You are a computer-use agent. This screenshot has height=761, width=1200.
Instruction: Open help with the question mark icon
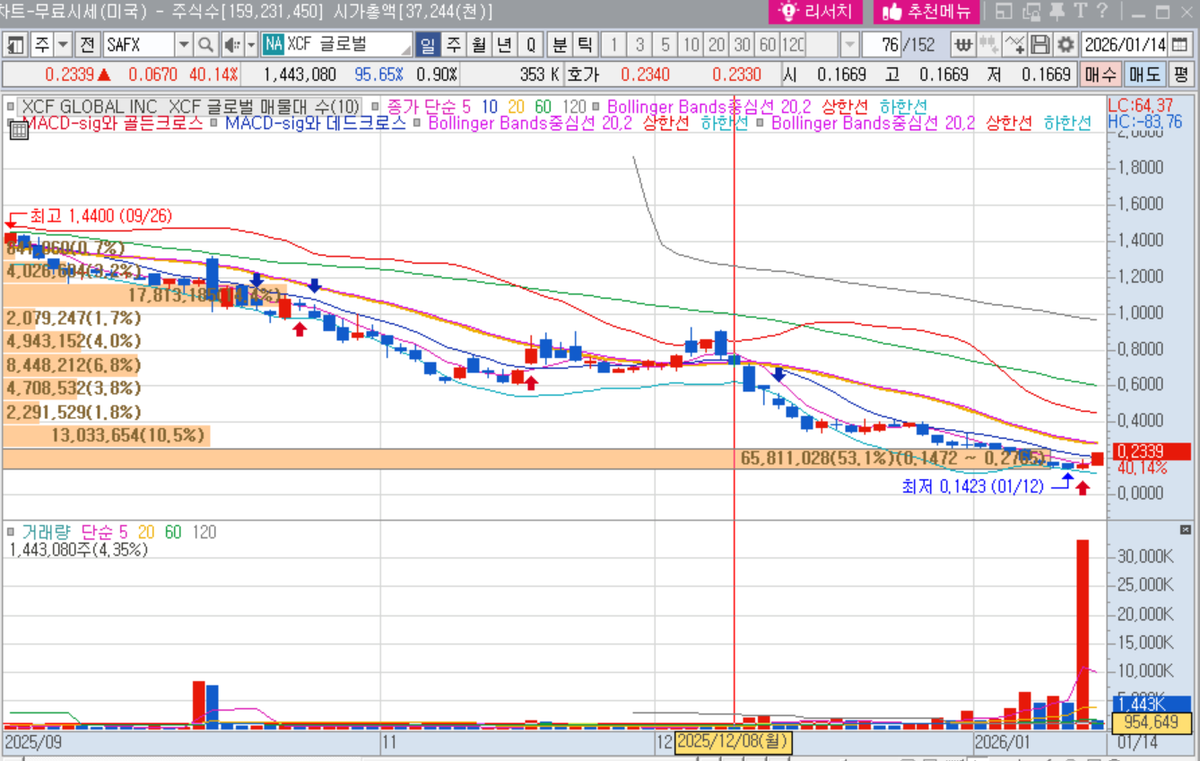pyautogui.click(x=1100, y=12)
